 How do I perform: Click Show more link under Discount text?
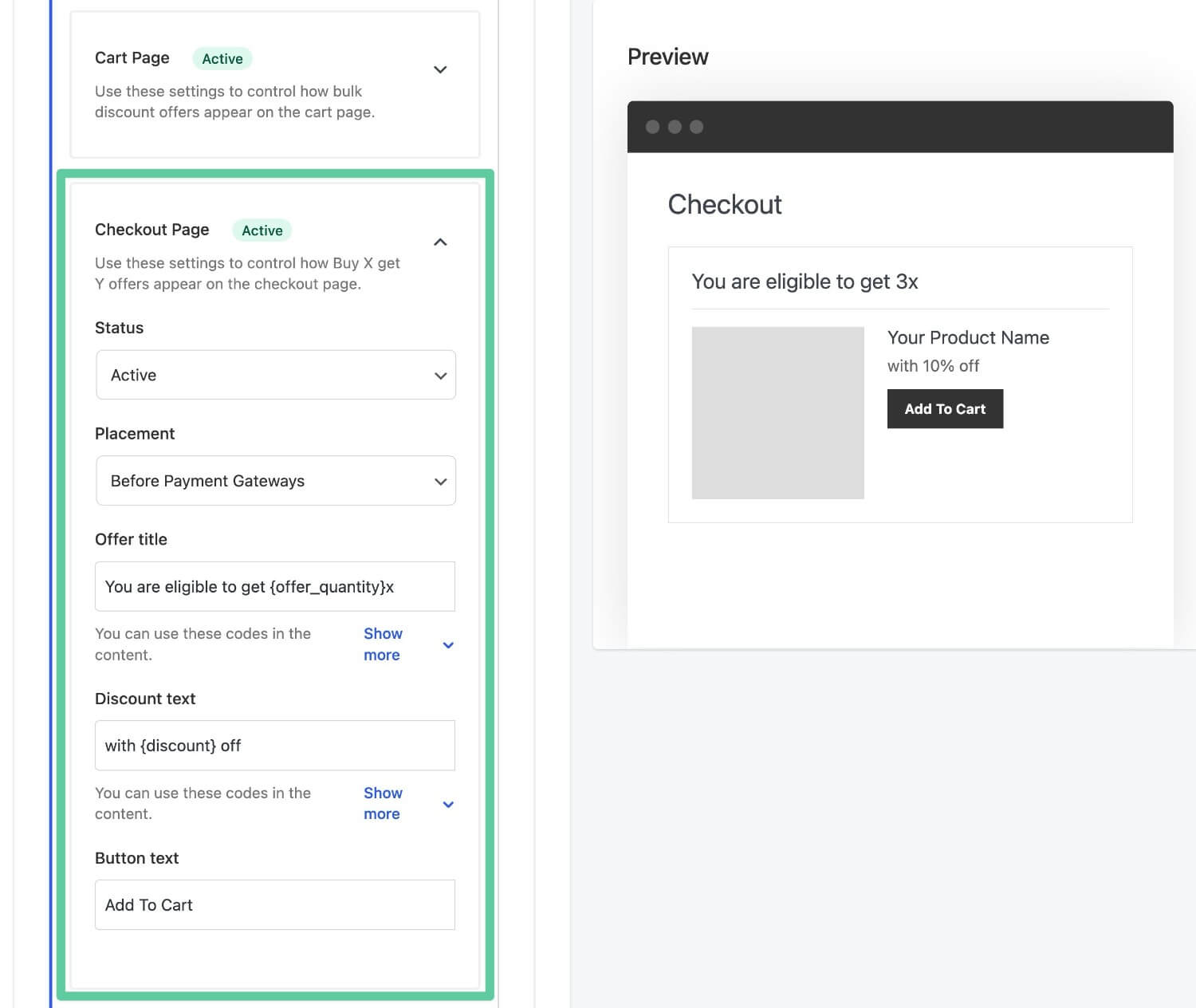pyautogui.click(x=383, y=804)
